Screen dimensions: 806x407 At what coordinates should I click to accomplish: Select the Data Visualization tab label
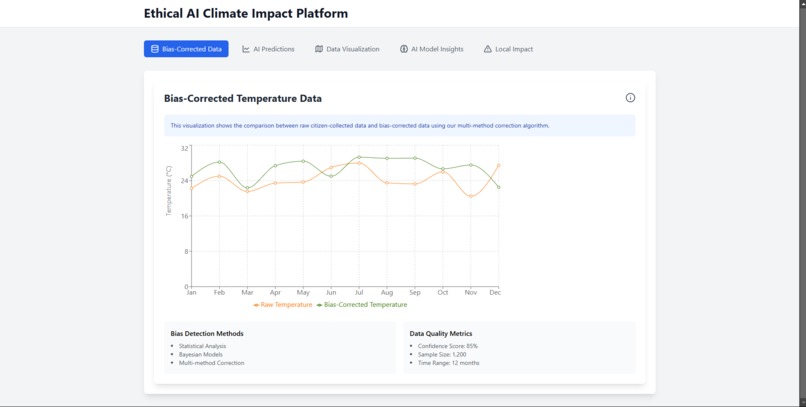click(x=353, y=49)
